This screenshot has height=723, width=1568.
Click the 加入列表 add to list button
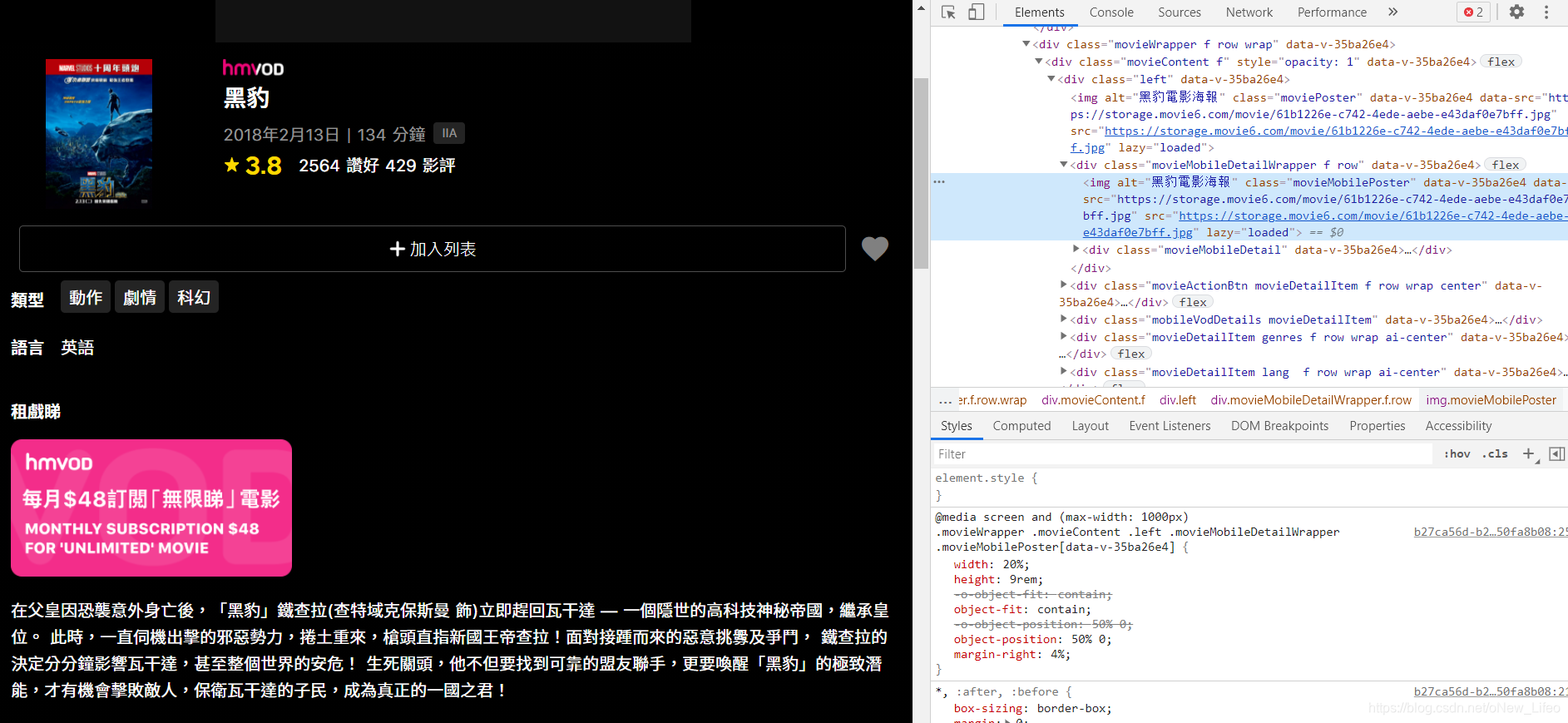(x=433, y=249)
